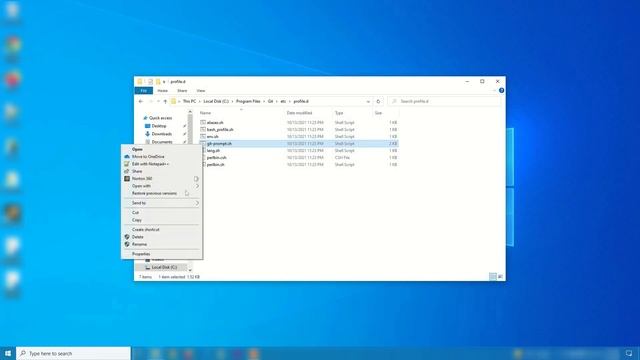Screen dimensions: 640x360
Task: Click the shield icon beside Delete
Action: tap(127, 237)
